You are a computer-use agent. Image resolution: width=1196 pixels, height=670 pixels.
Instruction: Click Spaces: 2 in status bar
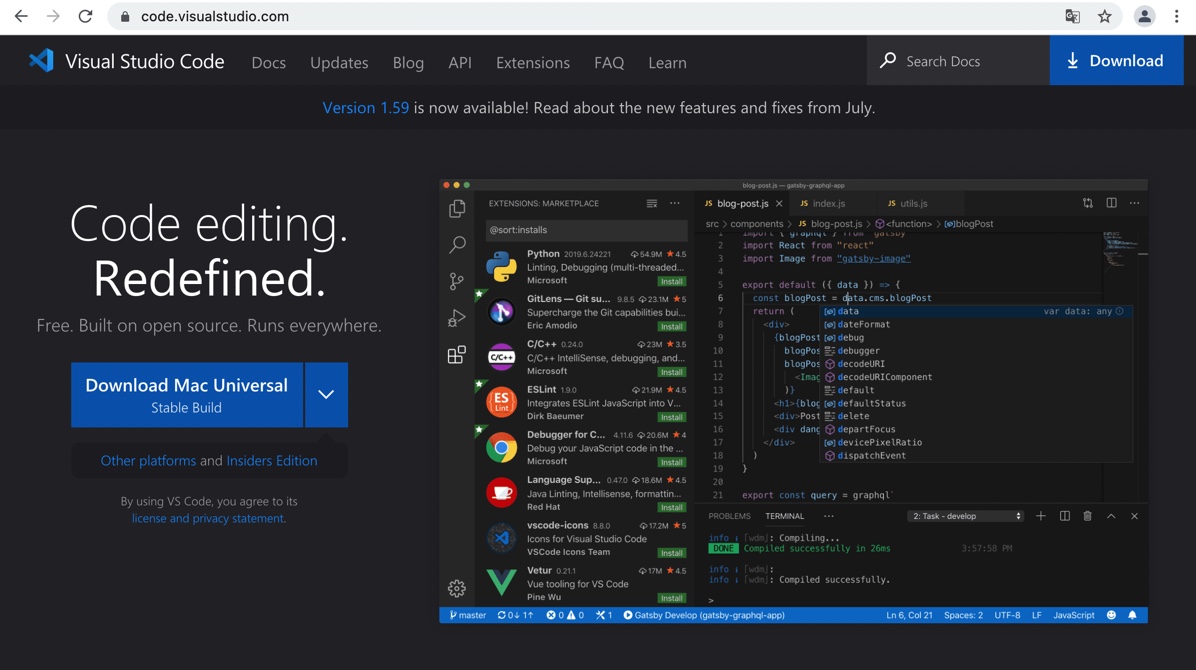(x=963, y=615)
